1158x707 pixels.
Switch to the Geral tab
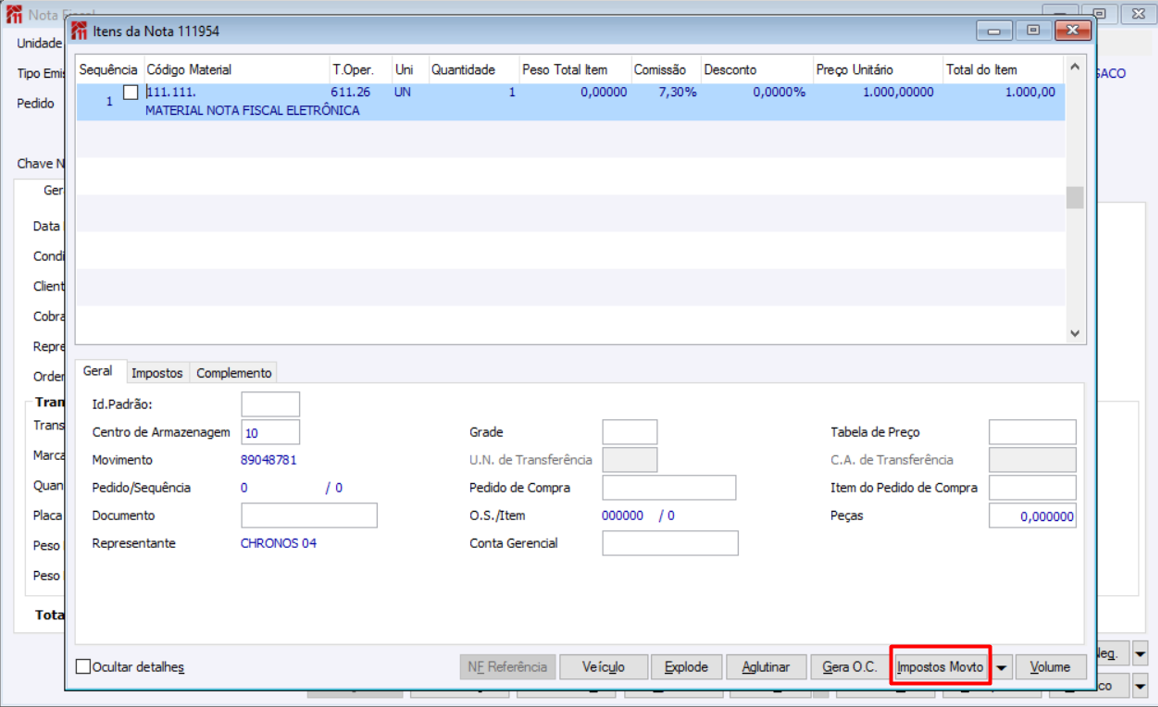97,371
